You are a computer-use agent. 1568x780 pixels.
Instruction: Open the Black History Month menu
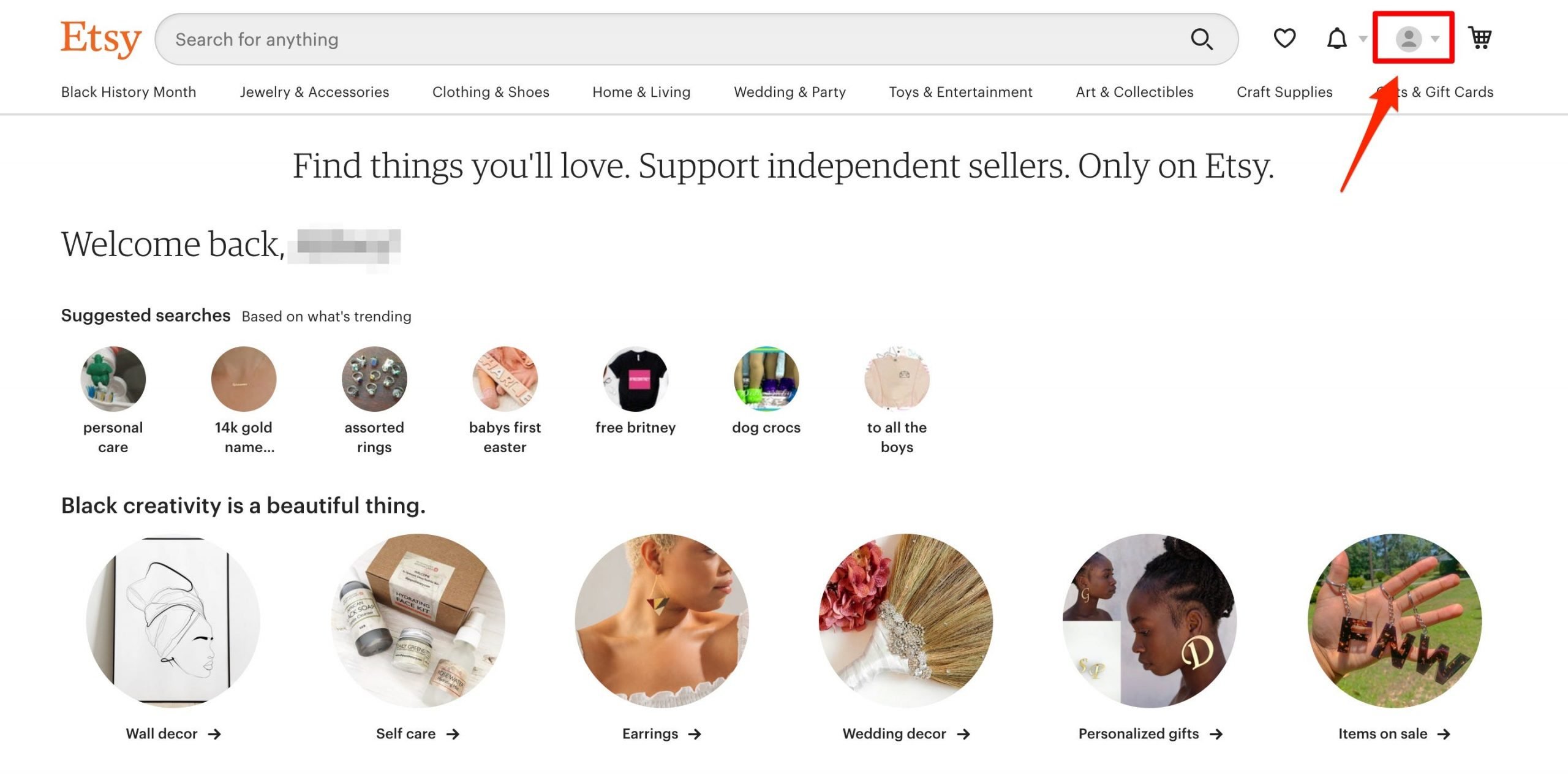click(129, 92)
